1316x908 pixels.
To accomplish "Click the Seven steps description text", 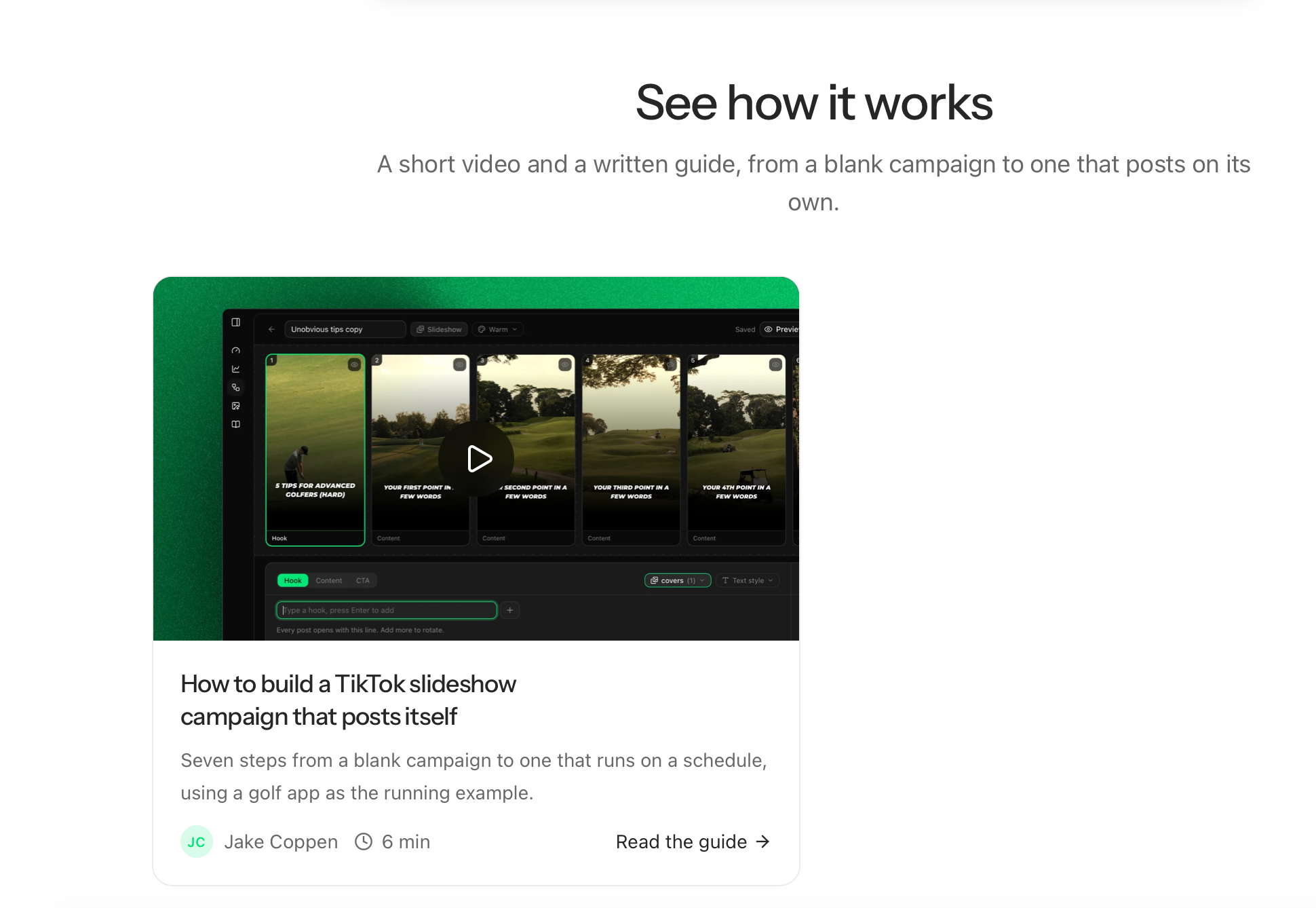I will pyautogui.click(x=473, y=776).
